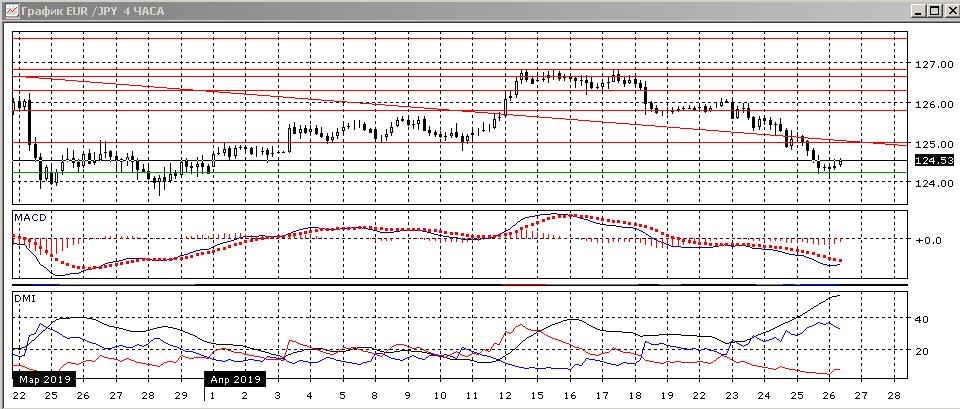The image size is (960, 409).
Task: Minimize the EUR/JPY chart window
Action: pos(918,10)
